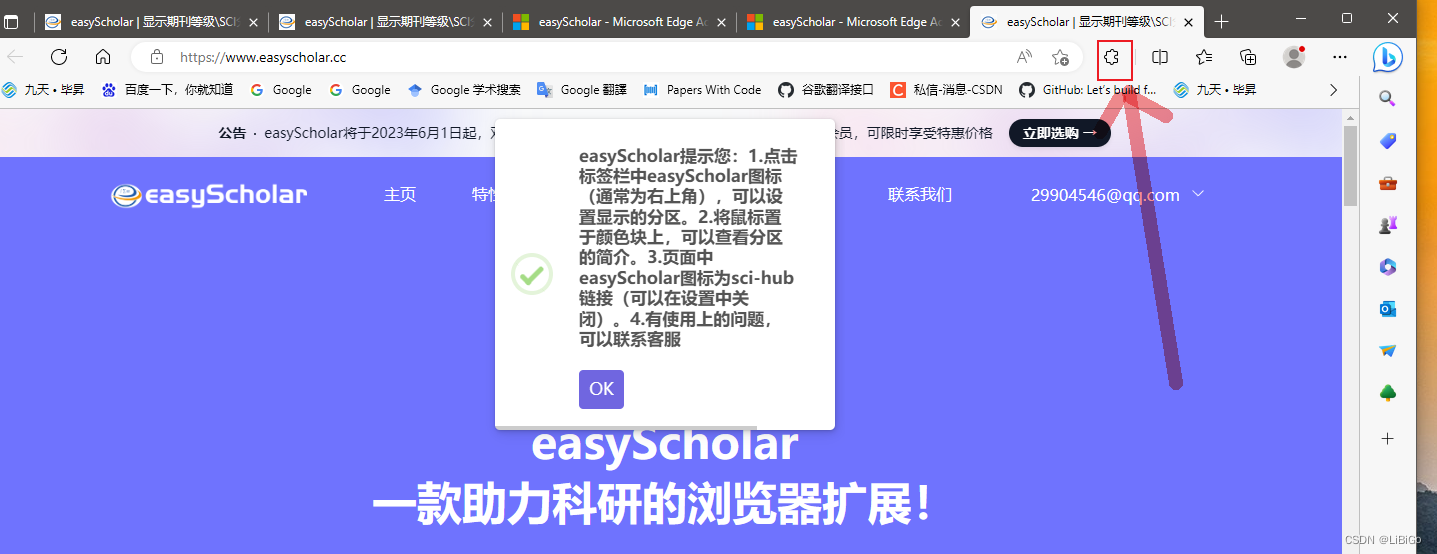
Task: Switch to the first easyScholar tab
Action: pos(151,21)
